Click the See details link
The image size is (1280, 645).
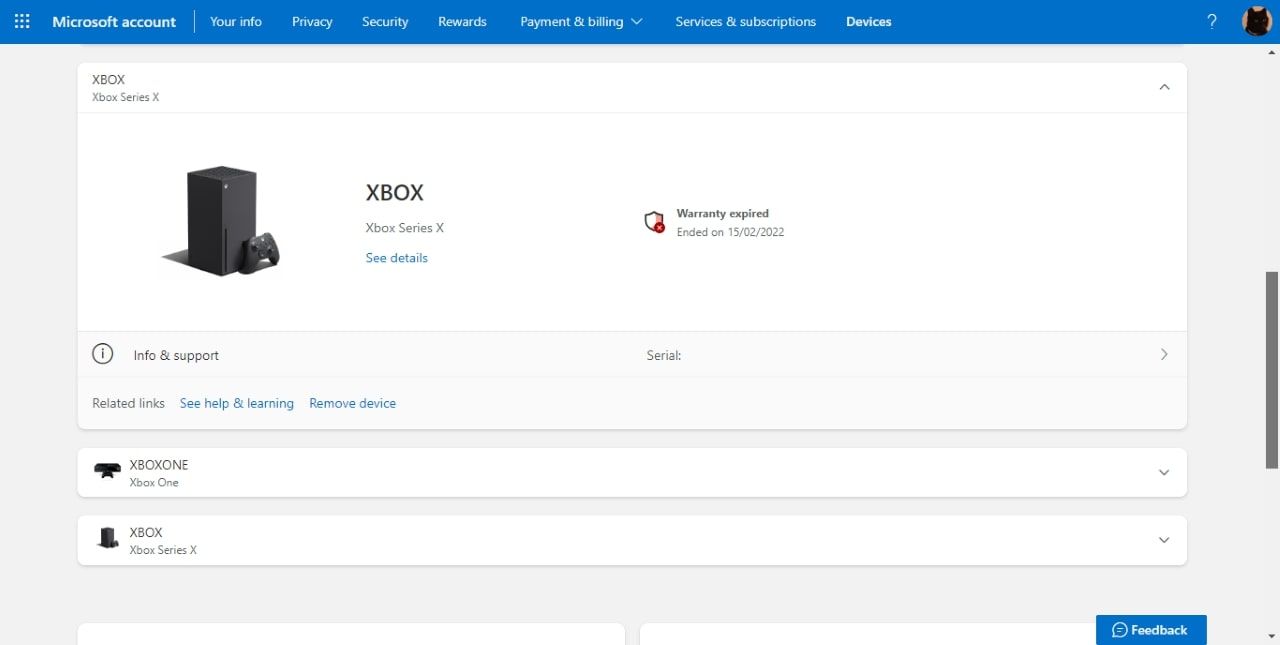pyautogui.click(x=396, y=258)
